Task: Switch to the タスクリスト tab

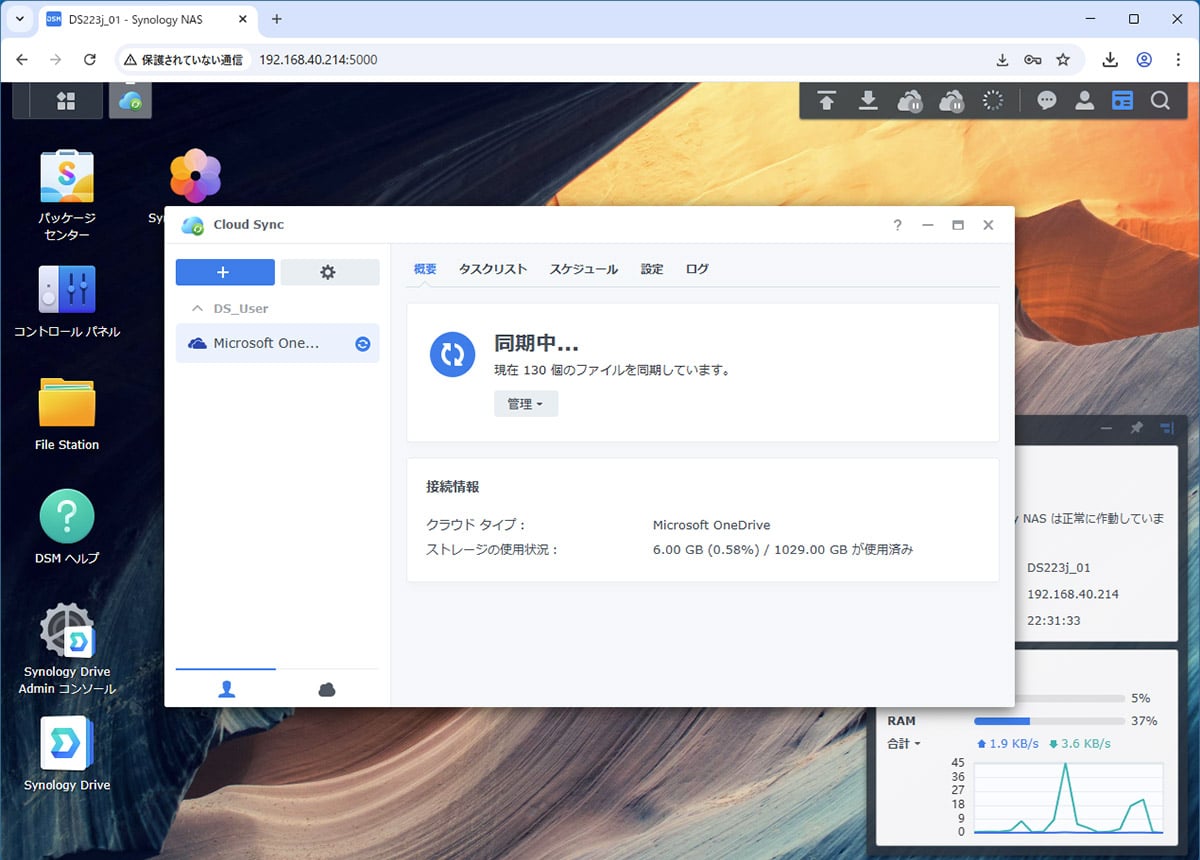Action: tap(492, 269)
